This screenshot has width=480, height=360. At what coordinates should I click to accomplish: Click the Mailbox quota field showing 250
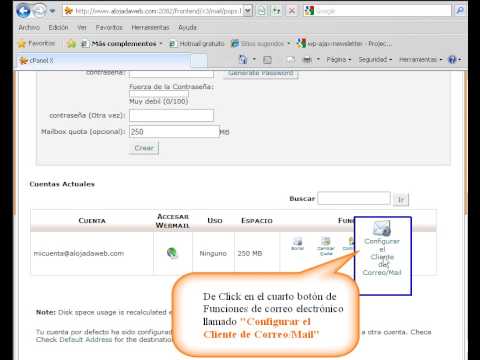click(174, 132)
